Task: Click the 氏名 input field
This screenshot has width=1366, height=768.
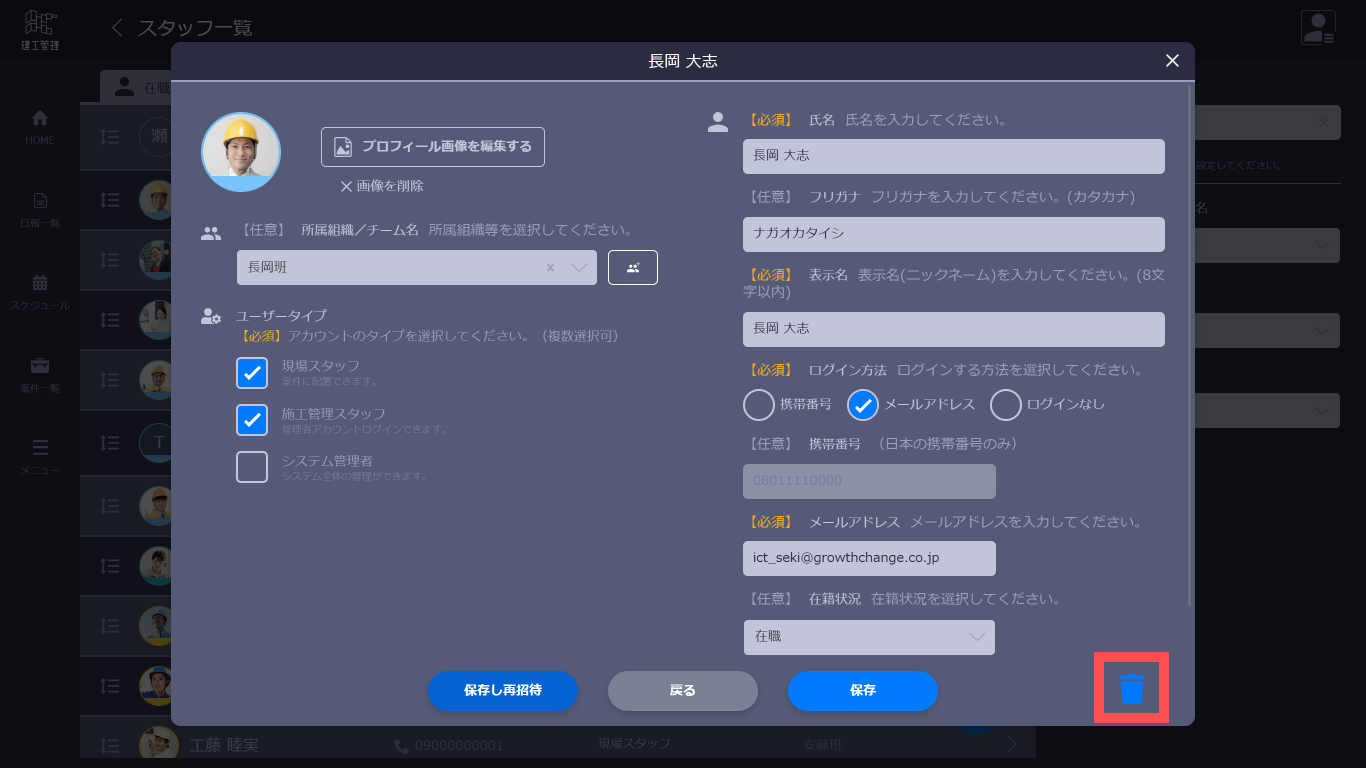Action: pos(954,156)
